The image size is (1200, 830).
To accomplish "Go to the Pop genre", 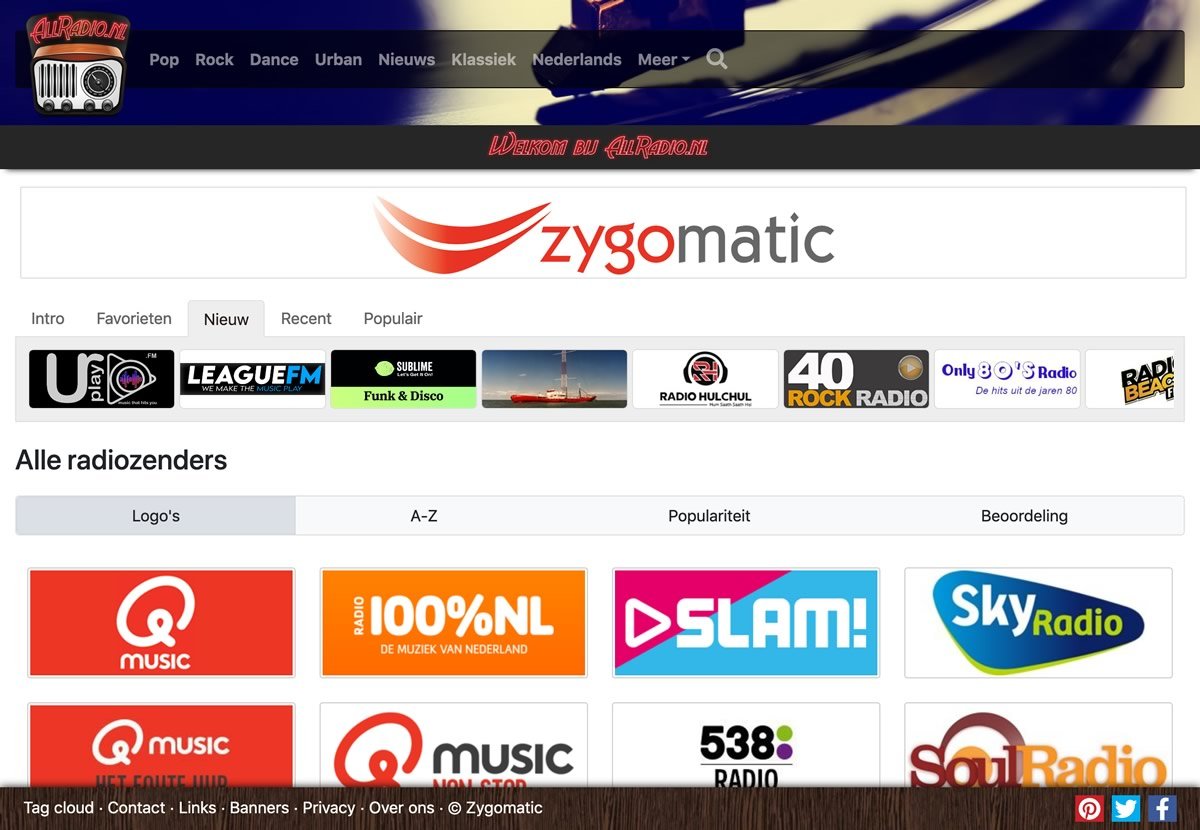I will click(x=164, y=60).
